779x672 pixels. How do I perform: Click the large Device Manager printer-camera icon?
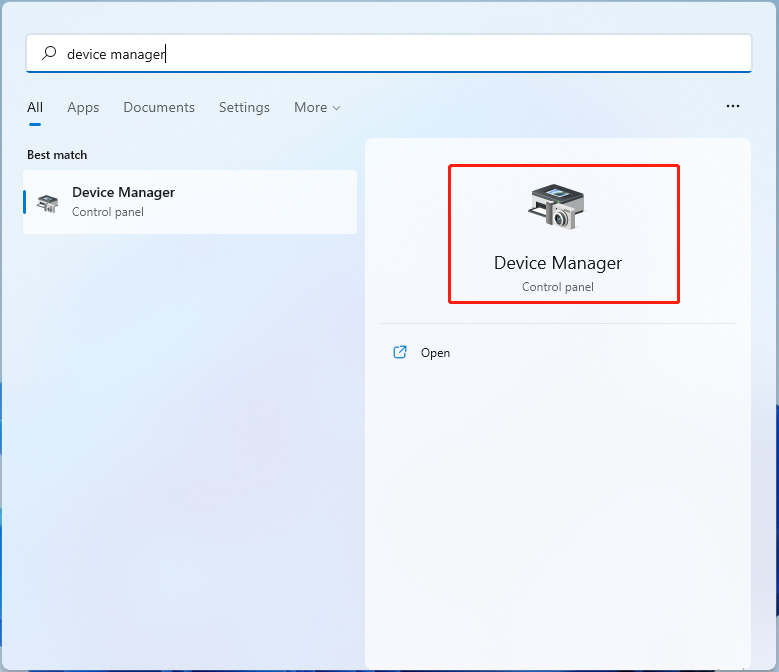(x=557, y=206)
